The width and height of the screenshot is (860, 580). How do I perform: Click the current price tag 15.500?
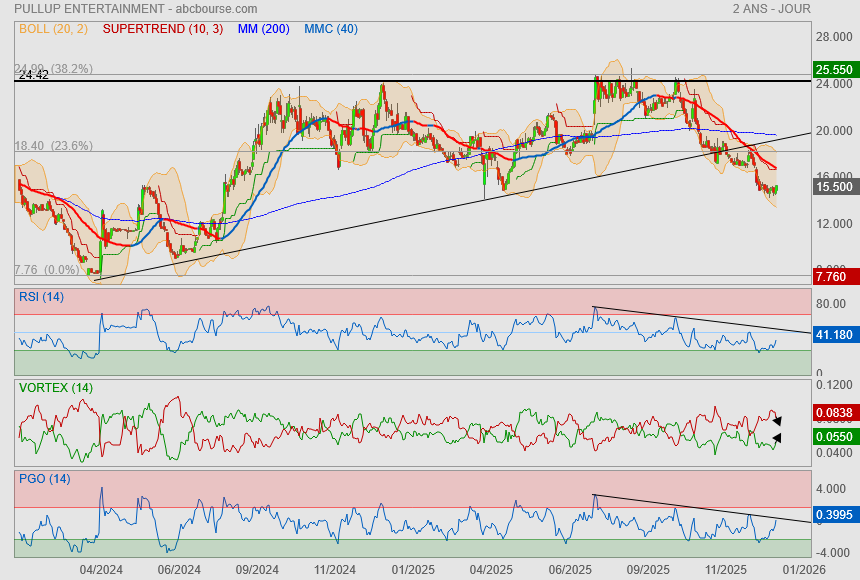click(x=834, y=187)
